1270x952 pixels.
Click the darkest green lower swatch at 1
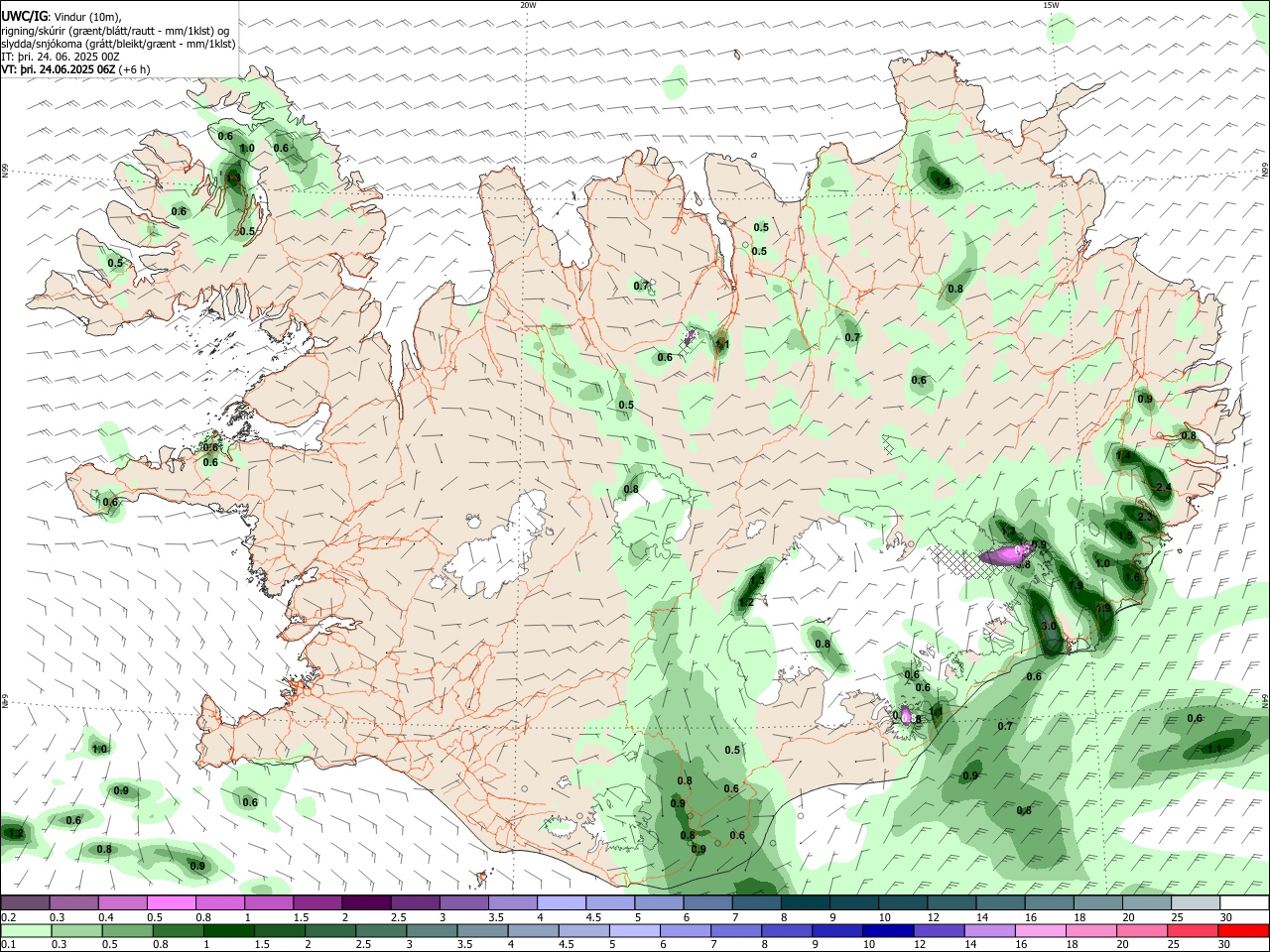pos(228,930)
